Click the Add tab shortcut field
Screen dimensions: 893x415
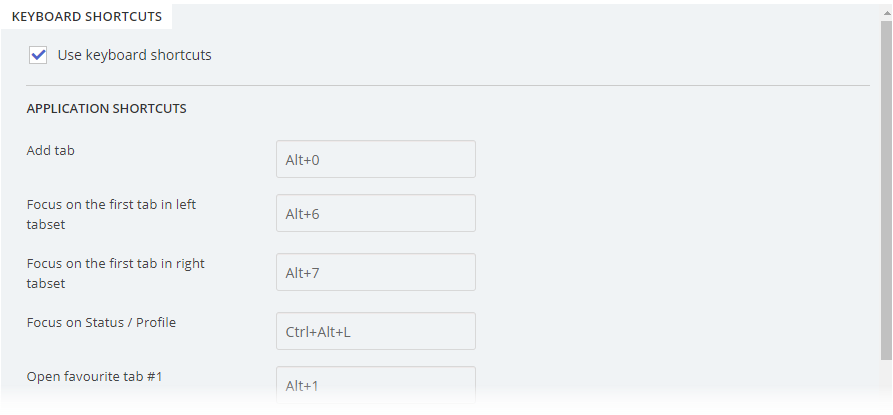point(375,159)
